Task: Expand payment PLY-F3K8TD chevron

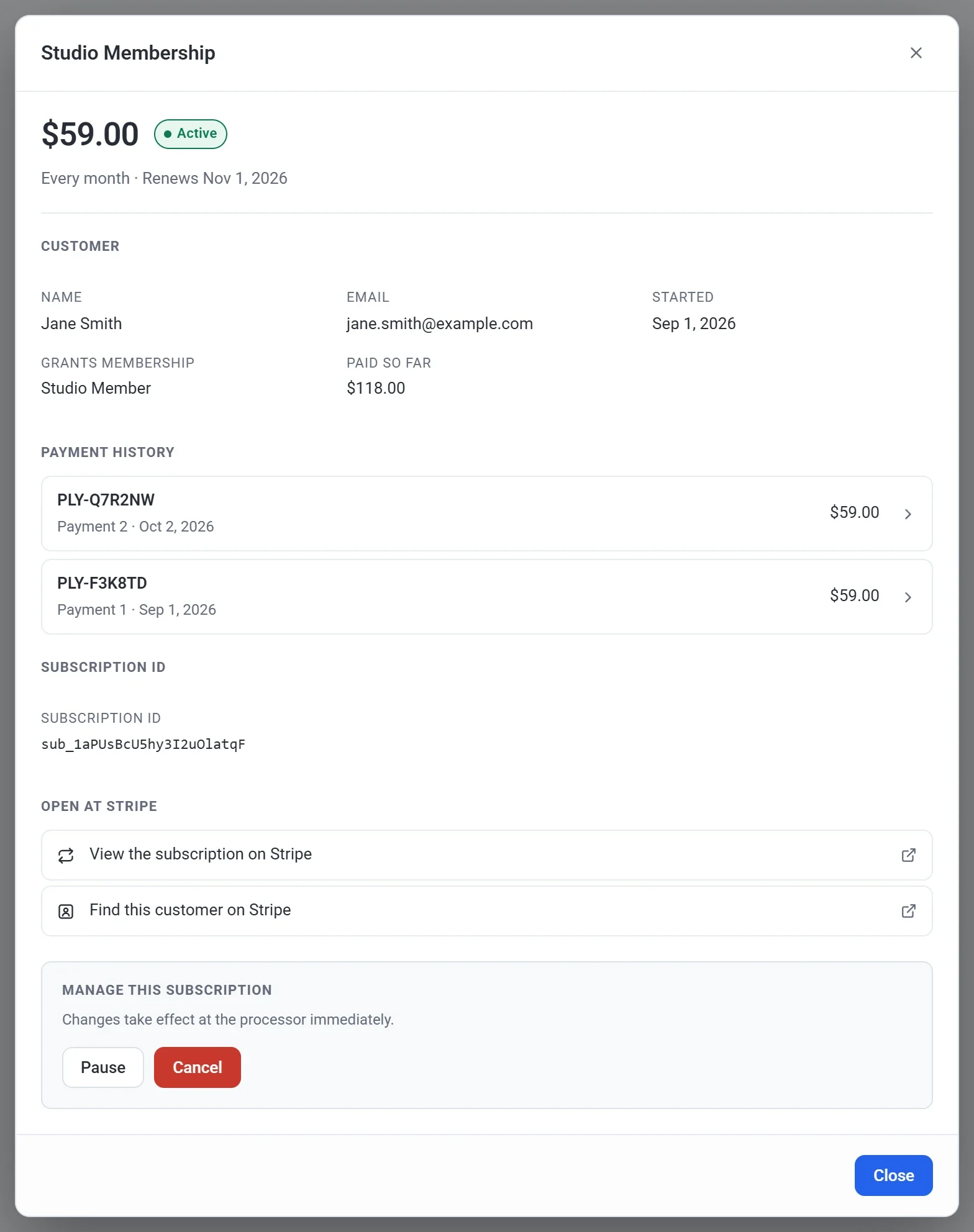Action: pos(908,597)
